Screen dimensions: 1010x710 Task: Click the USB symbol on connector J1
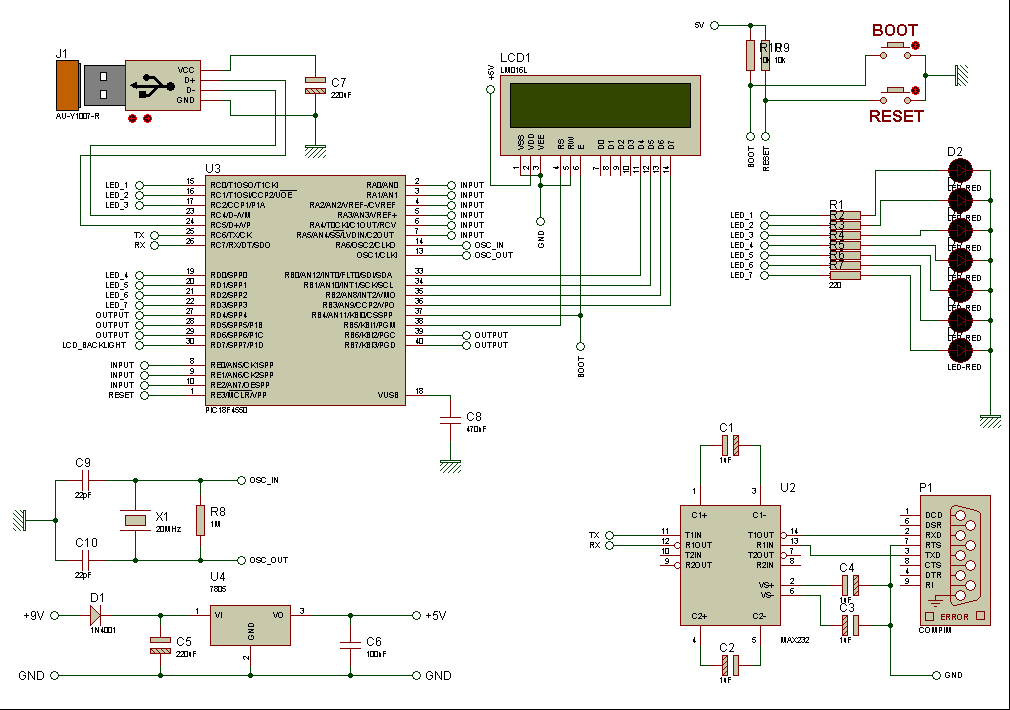pyautogui.click(x=151, y=85)
